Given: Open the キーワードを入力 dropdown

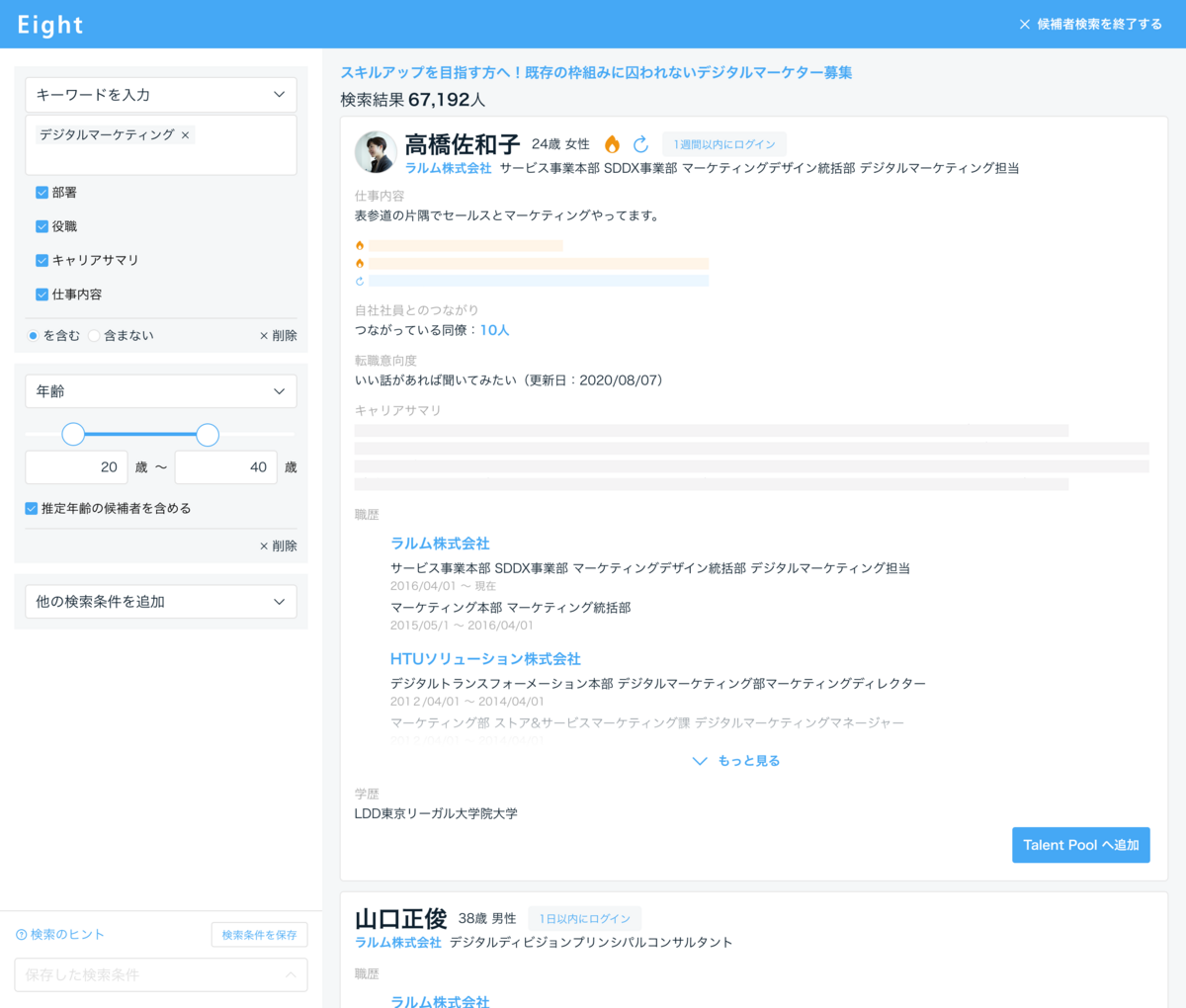Looking at the screenshot, I should click(160, 94).
